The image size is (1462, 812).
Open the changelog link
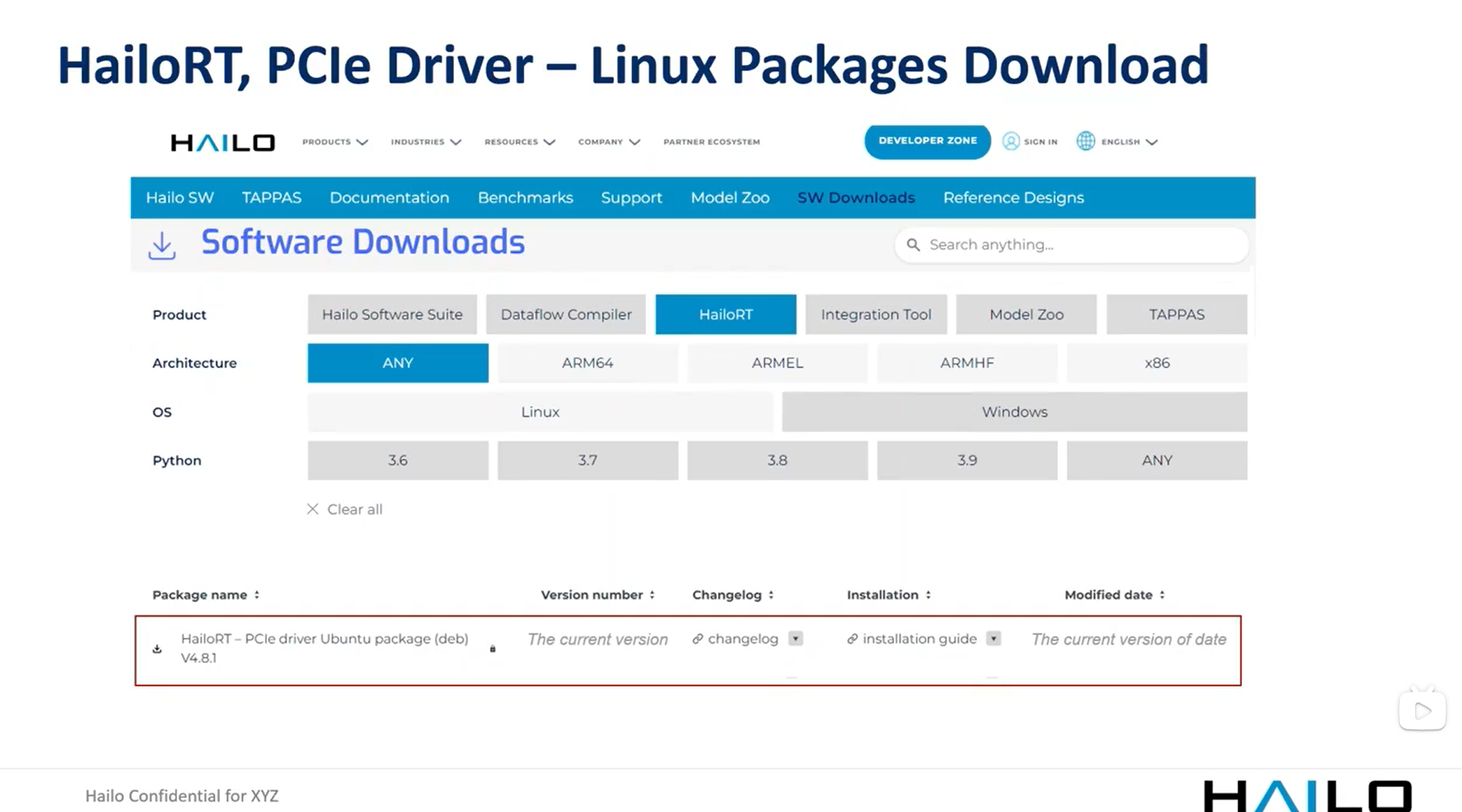[743, 639]
